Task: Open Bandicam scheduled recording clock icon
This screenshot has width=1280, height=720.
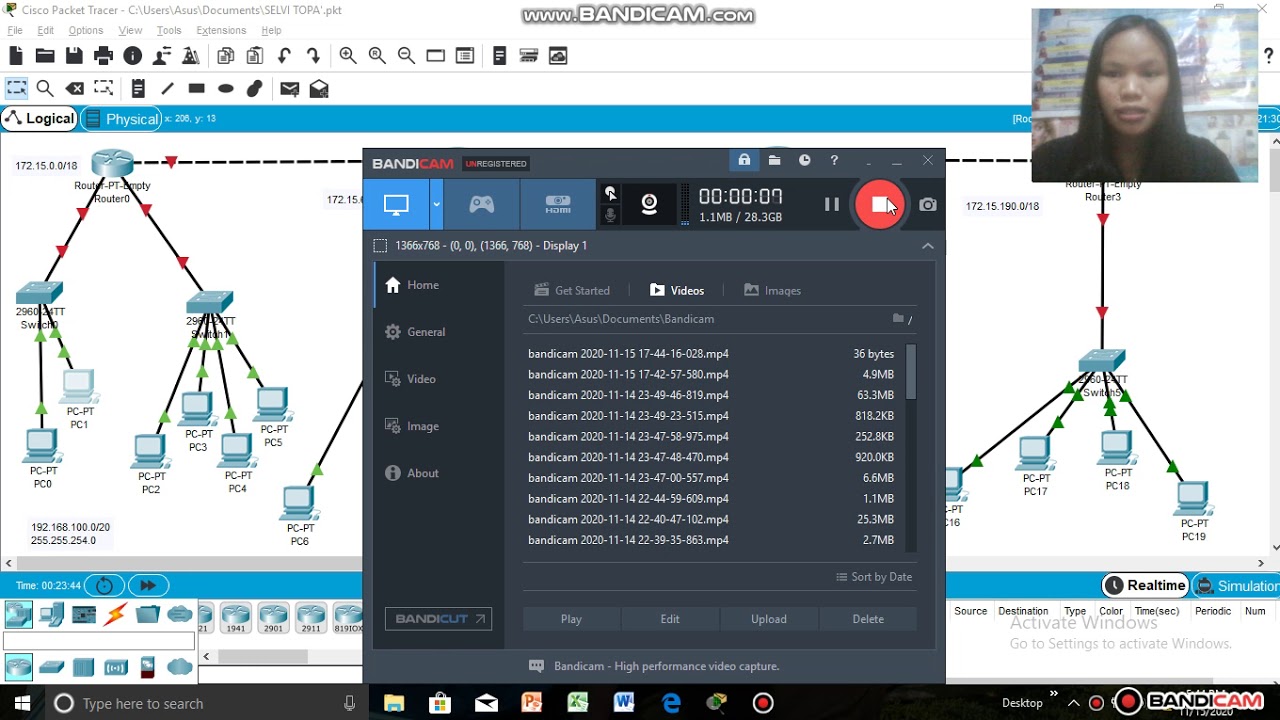Action: click(804, 160)
